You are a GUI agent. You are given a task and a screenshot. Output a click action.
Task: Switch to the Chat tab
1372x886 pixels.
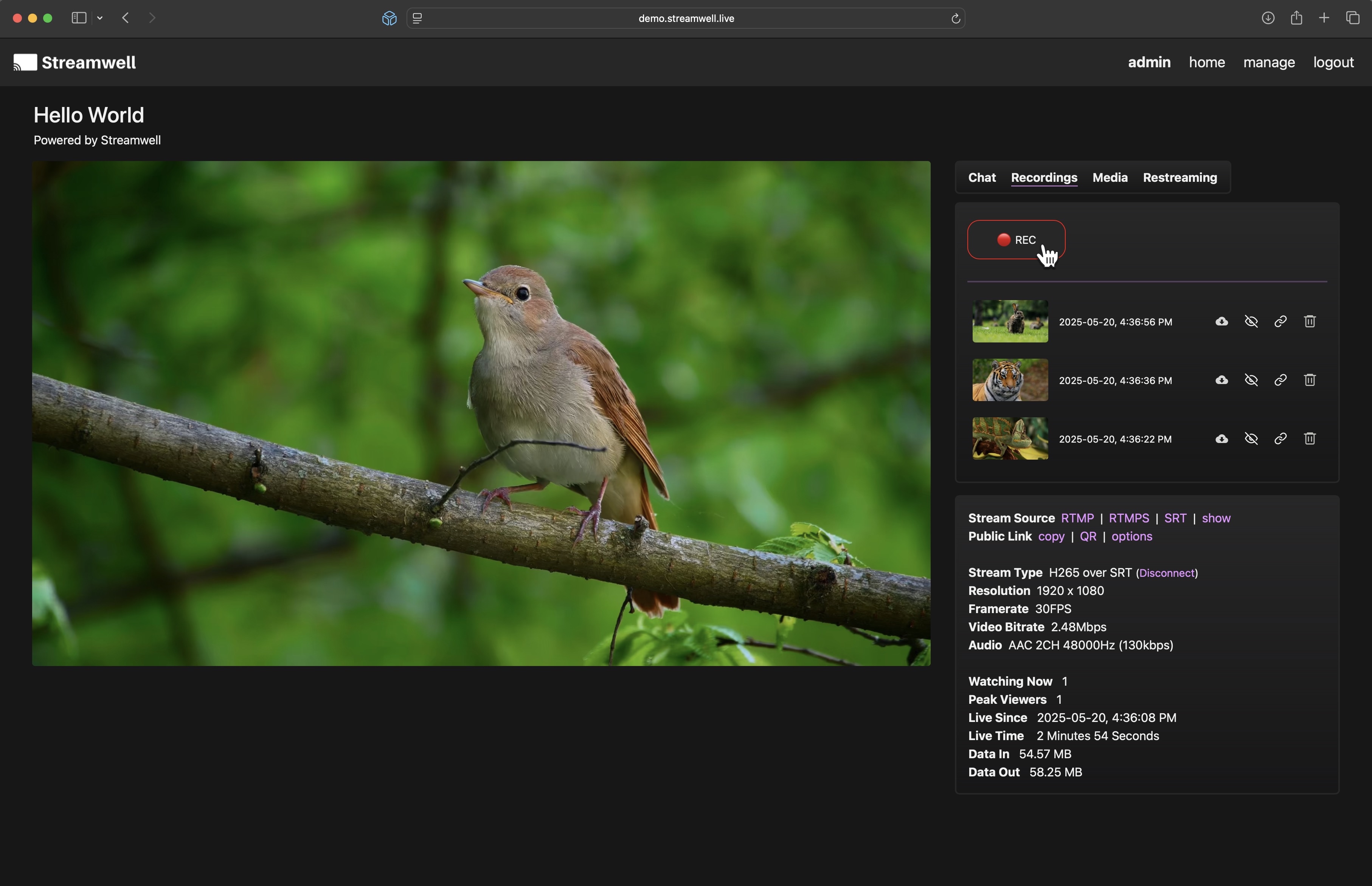coord(981,178)
